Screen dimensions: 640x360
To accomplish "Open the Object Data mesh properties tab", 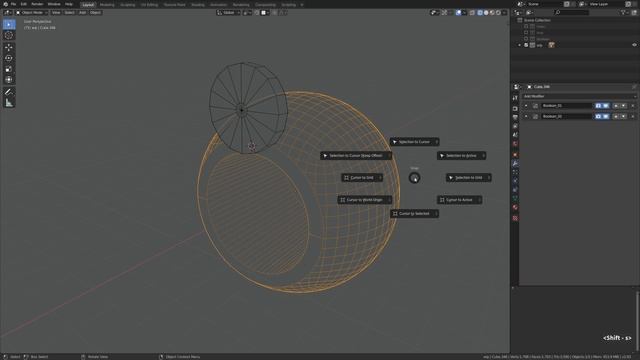I will coord(515,198).
